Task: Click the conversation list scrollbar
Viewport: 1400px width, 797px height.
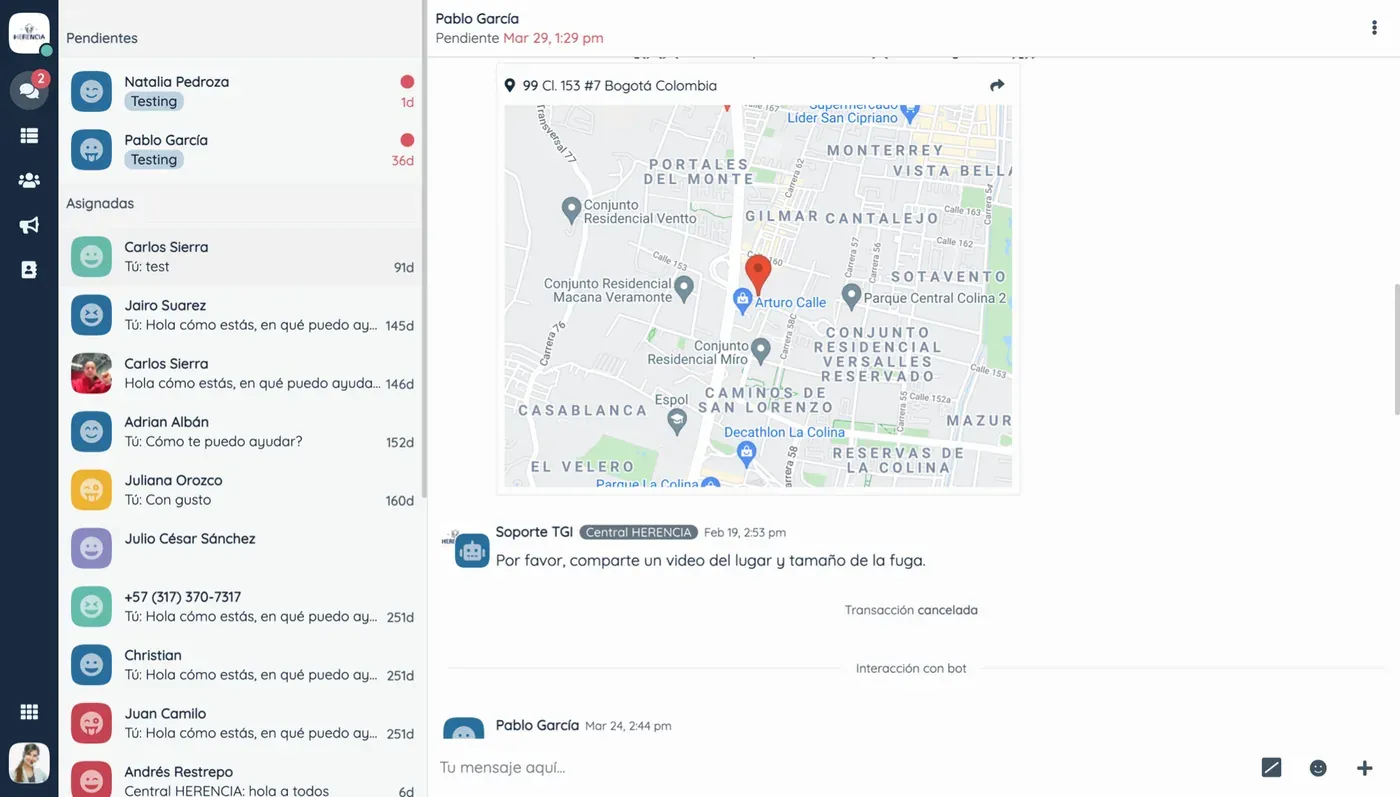Action: [x=424, y=250]
